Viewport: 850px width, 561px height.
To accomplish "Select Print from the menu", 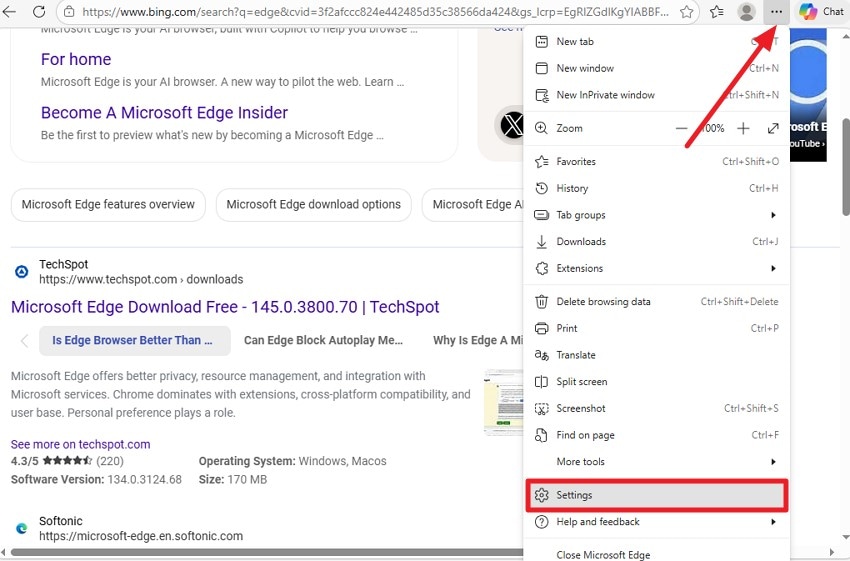I will click(656, 328).
